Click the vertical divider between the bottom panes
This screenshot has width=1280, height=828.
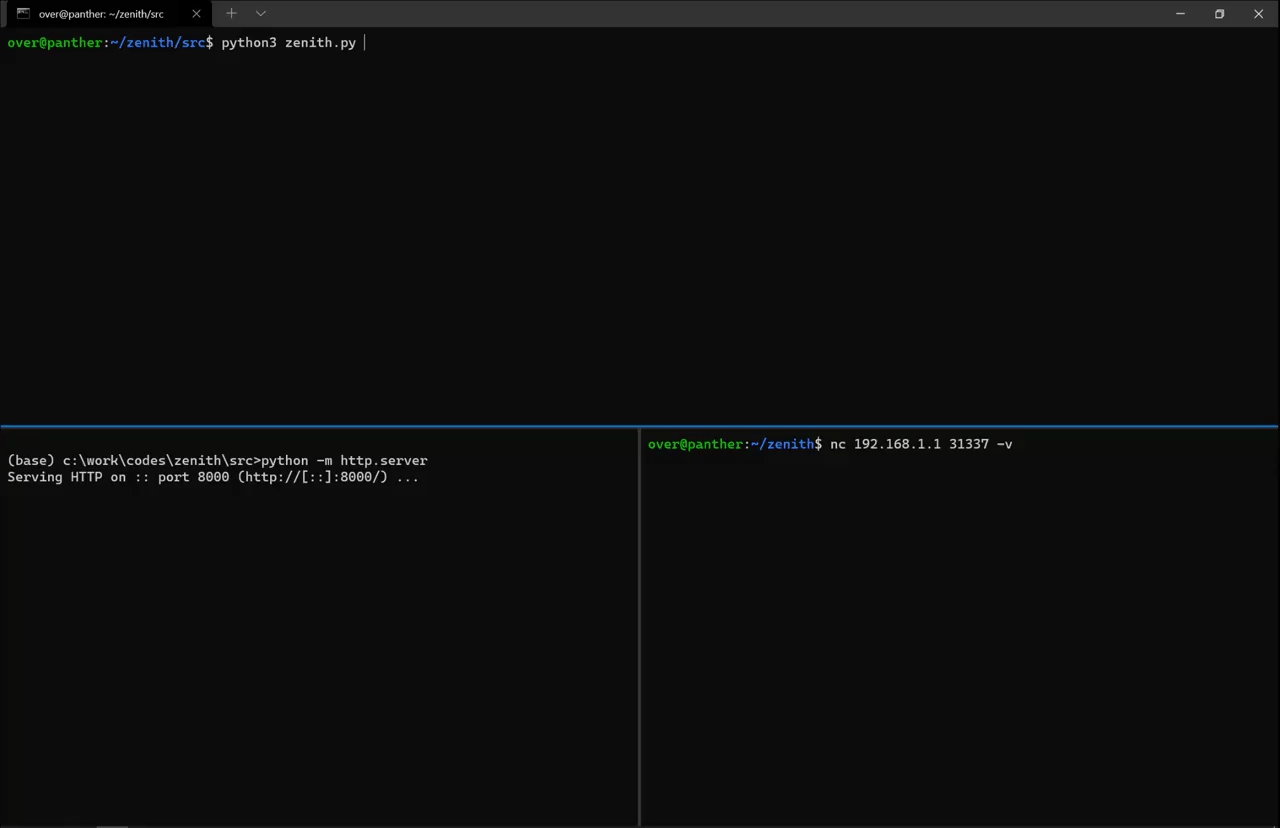click(640, 627)
